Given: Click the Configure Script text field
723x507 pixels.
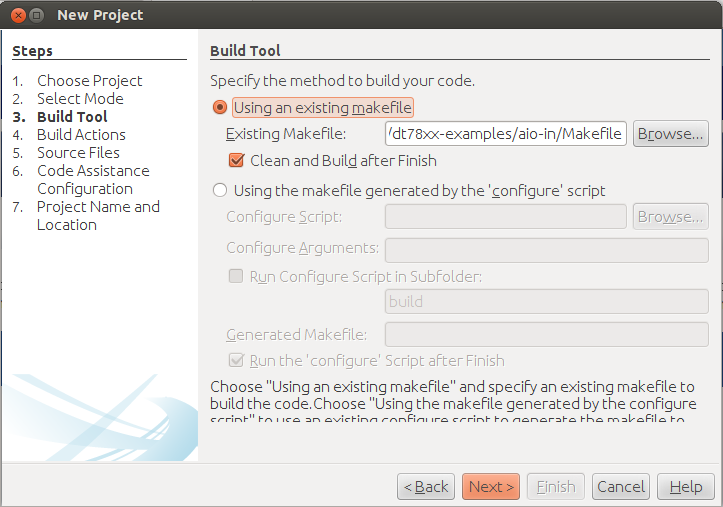Looking at the screenshot, I should tap(505, 217).
